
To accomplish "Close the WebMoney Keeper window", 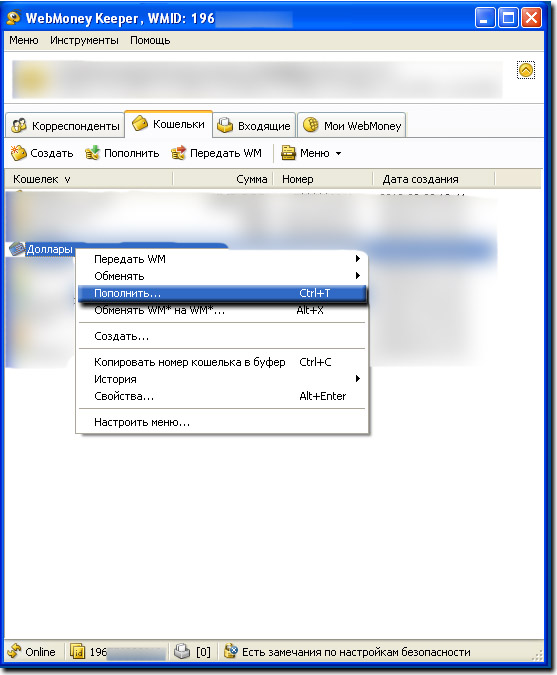I will tap(531, 18).
